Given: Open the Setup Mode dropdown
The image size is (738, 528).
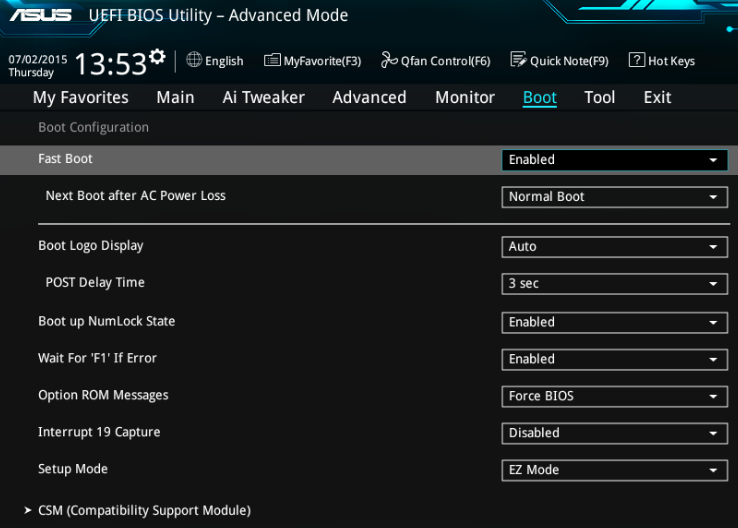Looking at the screenshot, I should point(615,470).
